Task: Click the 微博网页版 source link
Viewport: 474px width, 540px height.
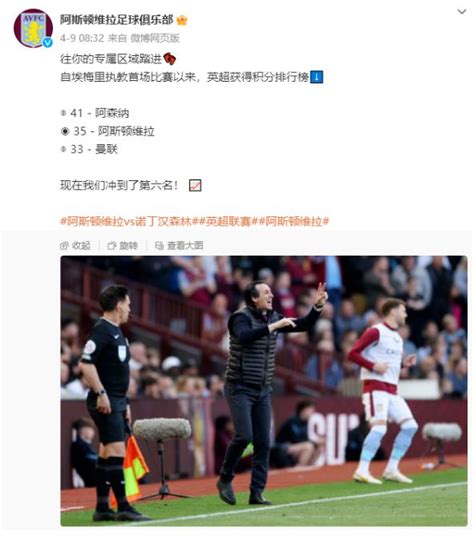Action: point(155,38)
